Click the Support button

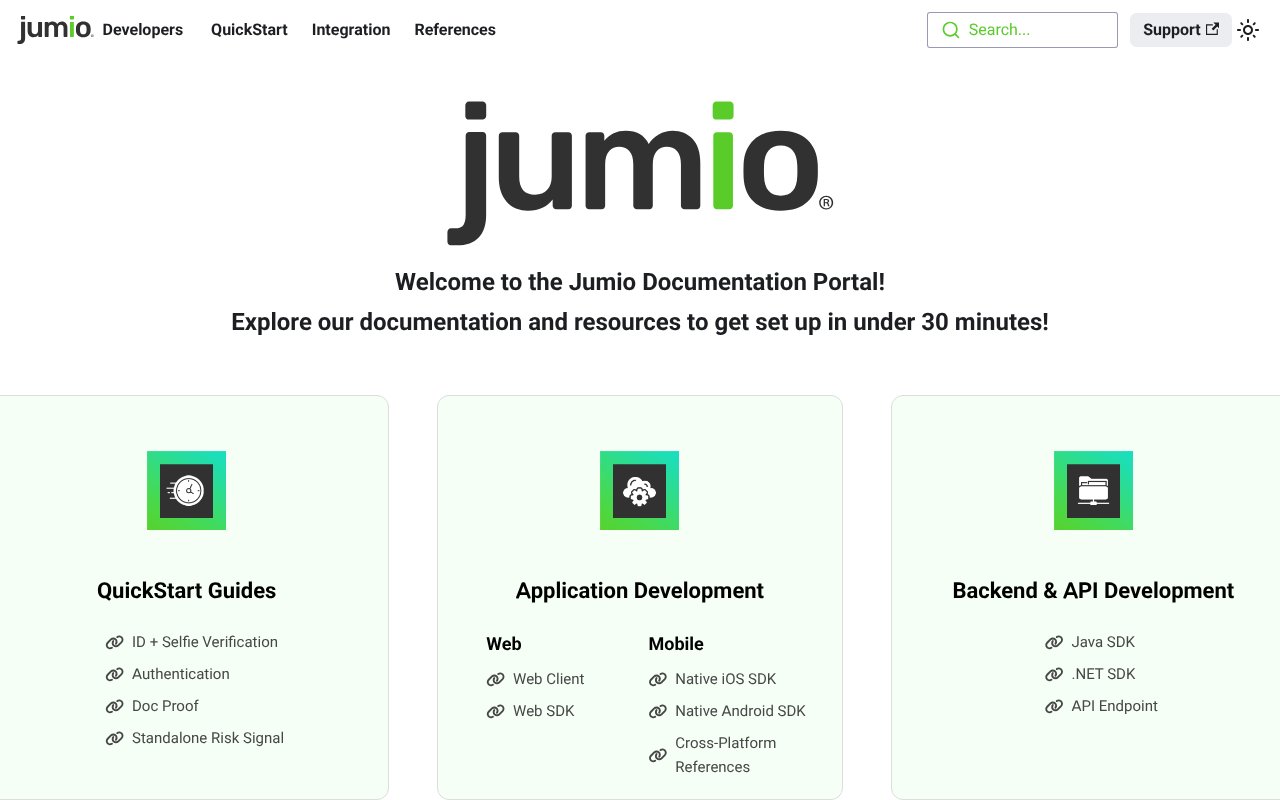(x=1172, y=29)
